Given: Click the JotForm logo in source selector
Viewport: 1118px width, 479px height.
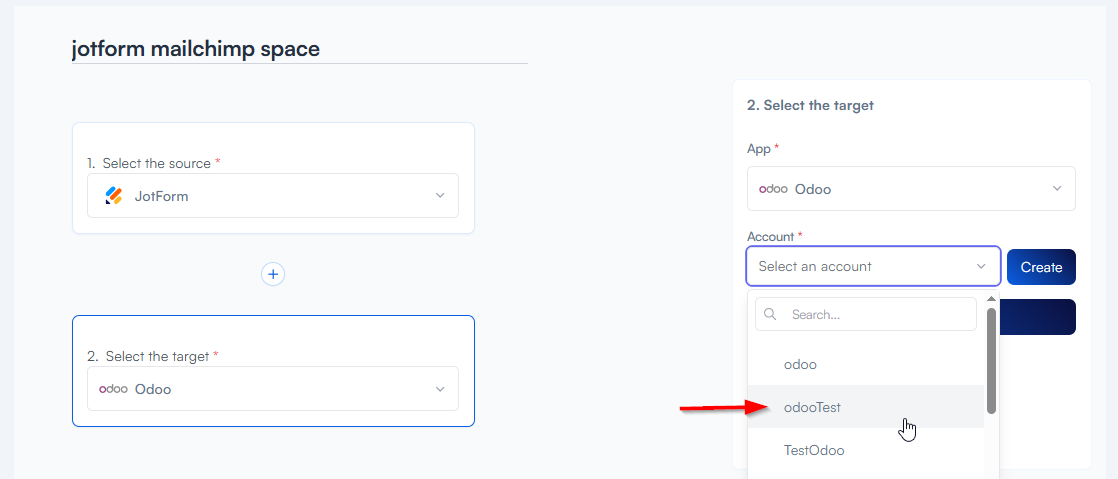Looking at the screenshot, I should 114,196.
